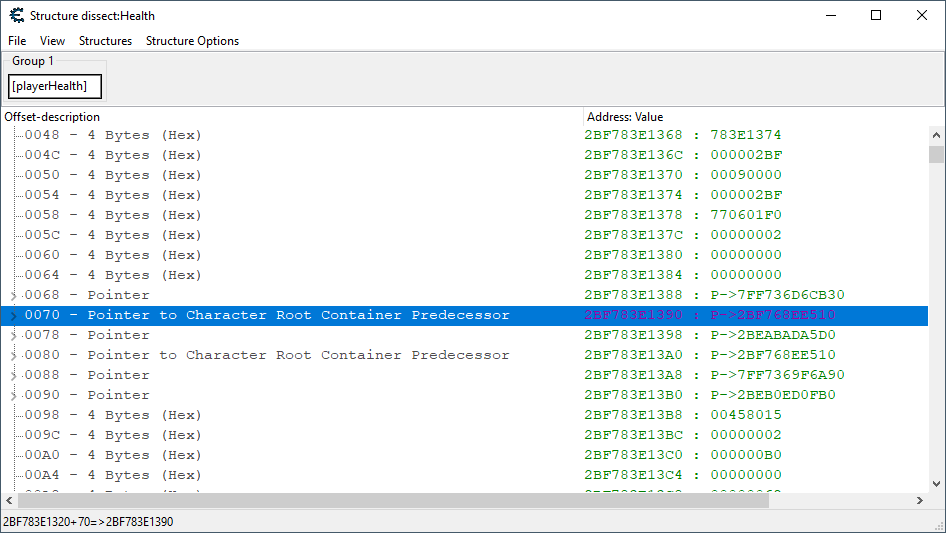
Task: Click the Cheat Engine icon in title bar
Action: [x=16, y=15]
